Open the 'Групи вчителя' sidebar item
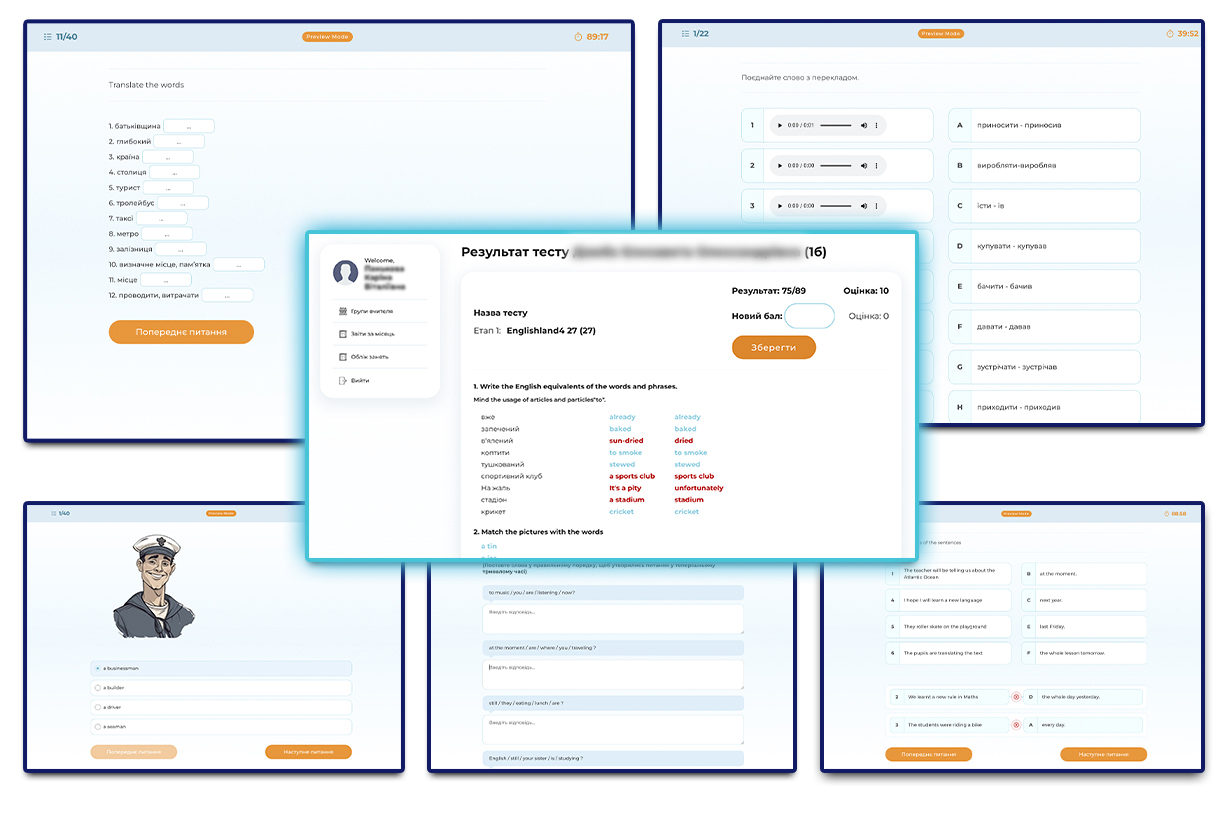The image size is (1224, 816). (x=365, y=311)
